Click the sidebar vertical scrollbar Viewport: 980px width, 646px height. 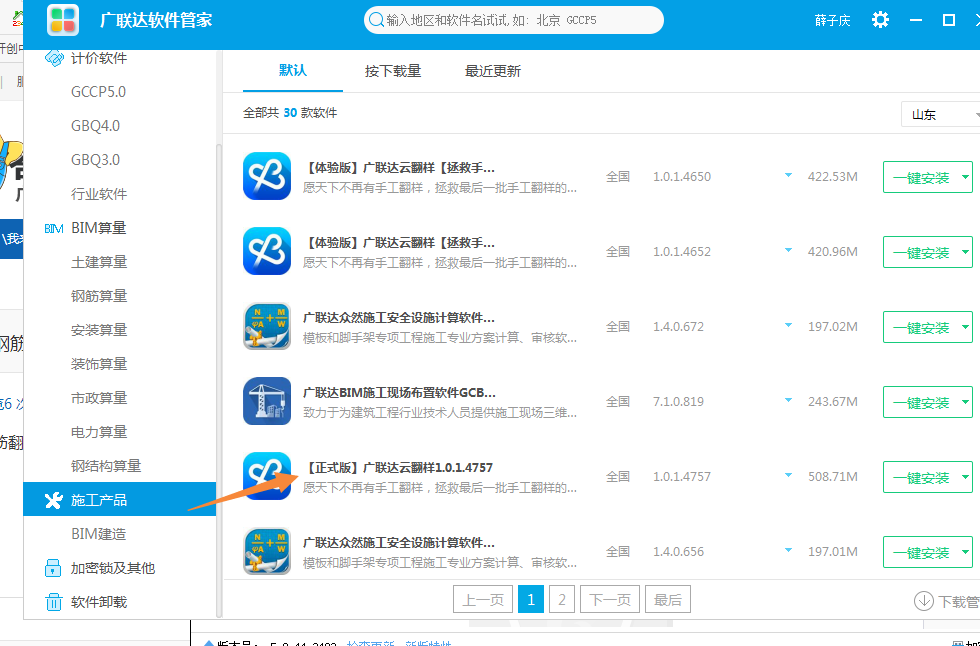tap(218, 381)
